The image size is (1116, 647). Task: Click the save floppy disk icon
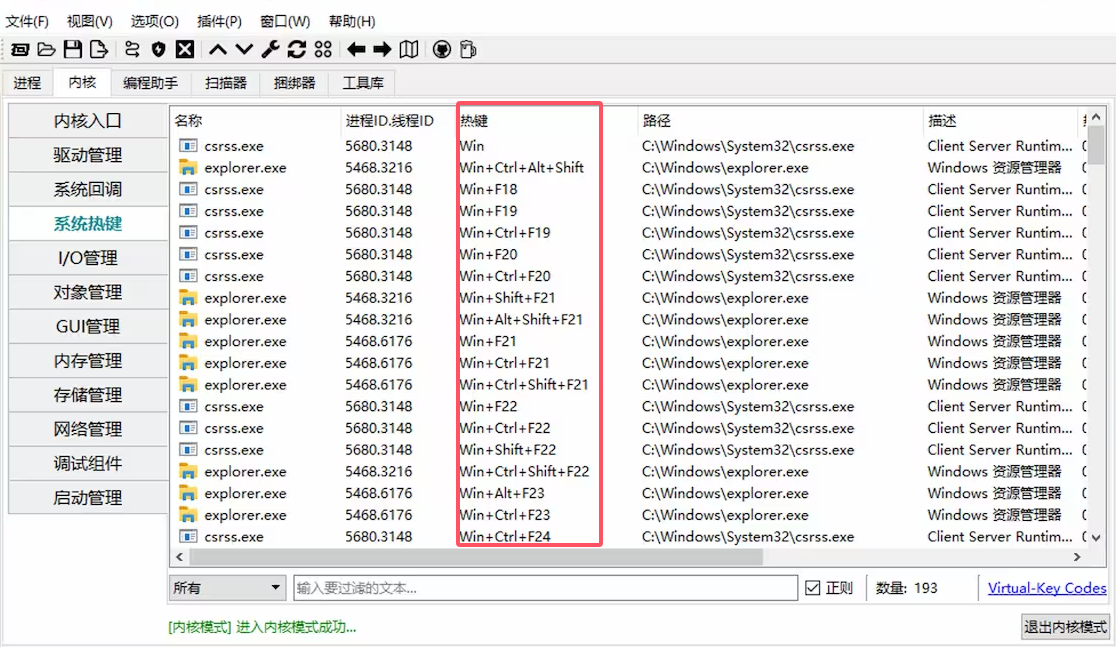pyautogui.click(x=72, y=49)
